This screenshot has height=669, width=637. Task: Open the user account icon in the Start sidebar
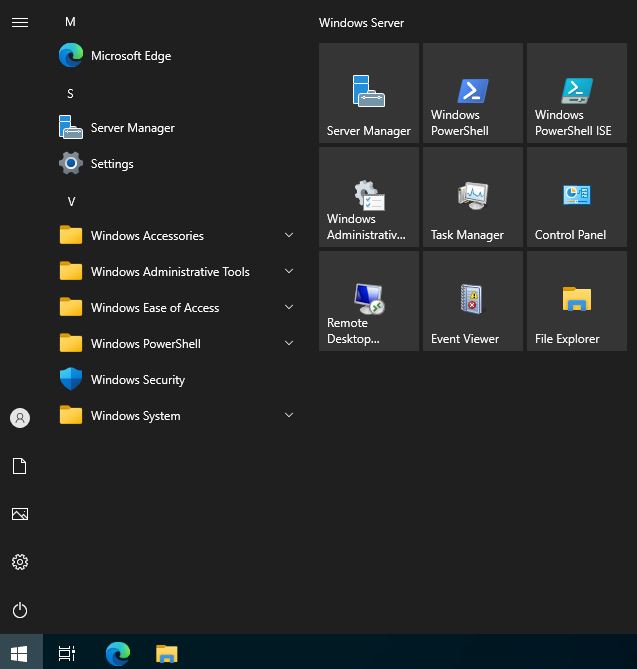click(x=20, y=418)
